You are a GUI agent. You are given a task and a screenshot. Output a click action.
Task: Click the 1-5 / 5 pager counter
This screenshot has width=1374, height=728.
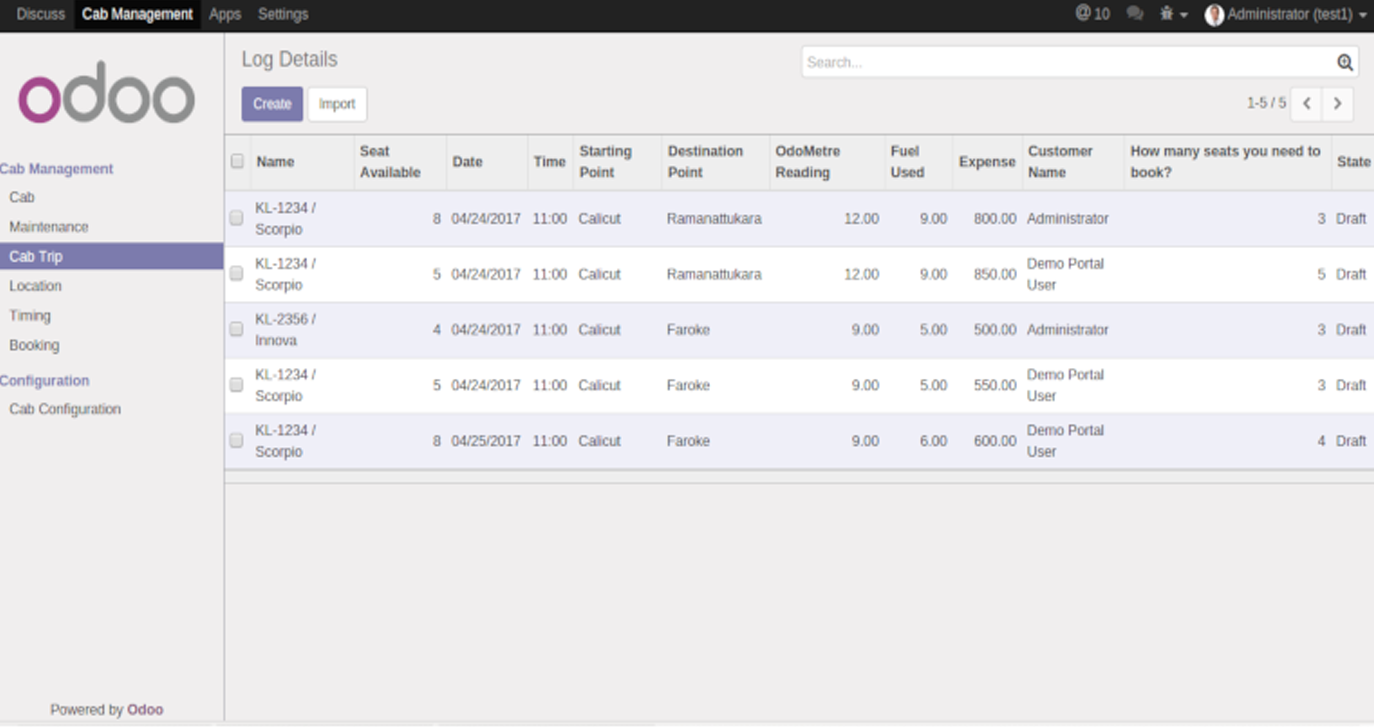pyautogui.click(x=1266, y=103)
